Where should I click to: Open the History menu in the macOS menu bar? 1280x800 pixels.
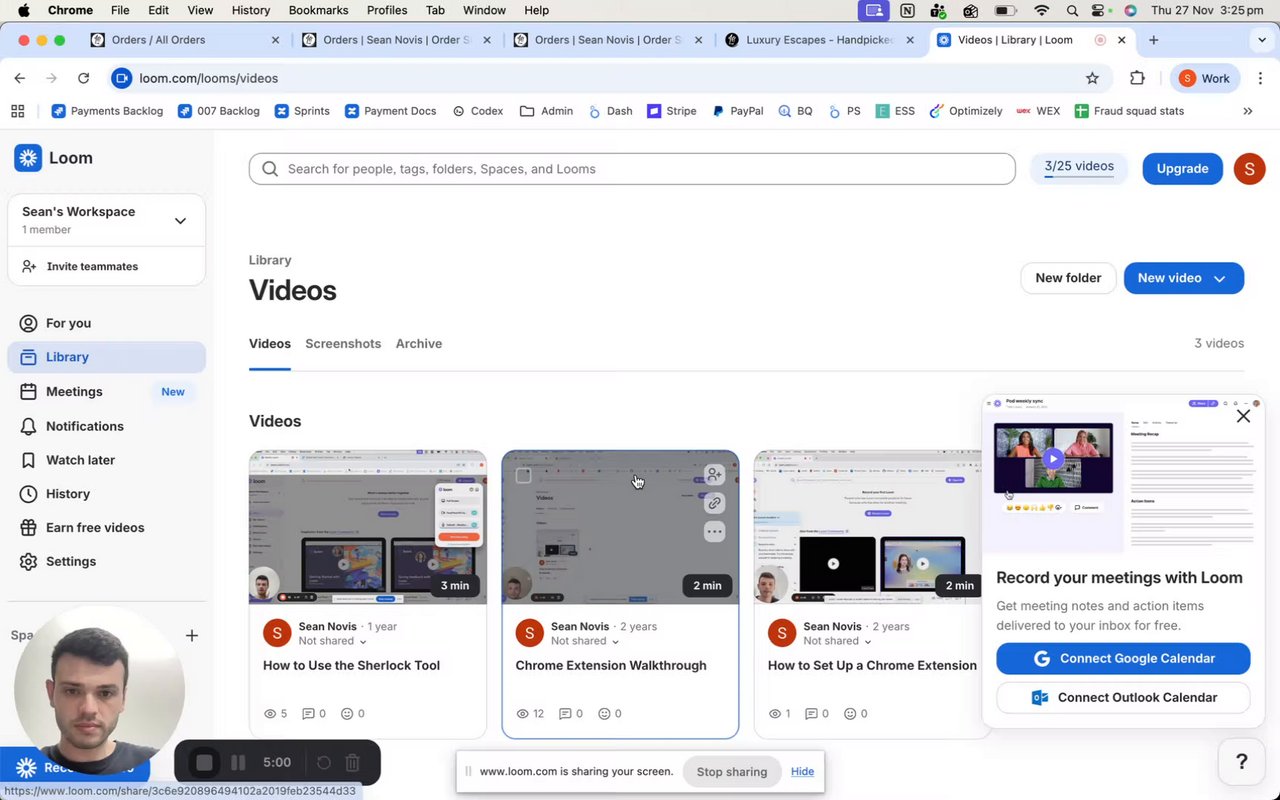(251, 10)
